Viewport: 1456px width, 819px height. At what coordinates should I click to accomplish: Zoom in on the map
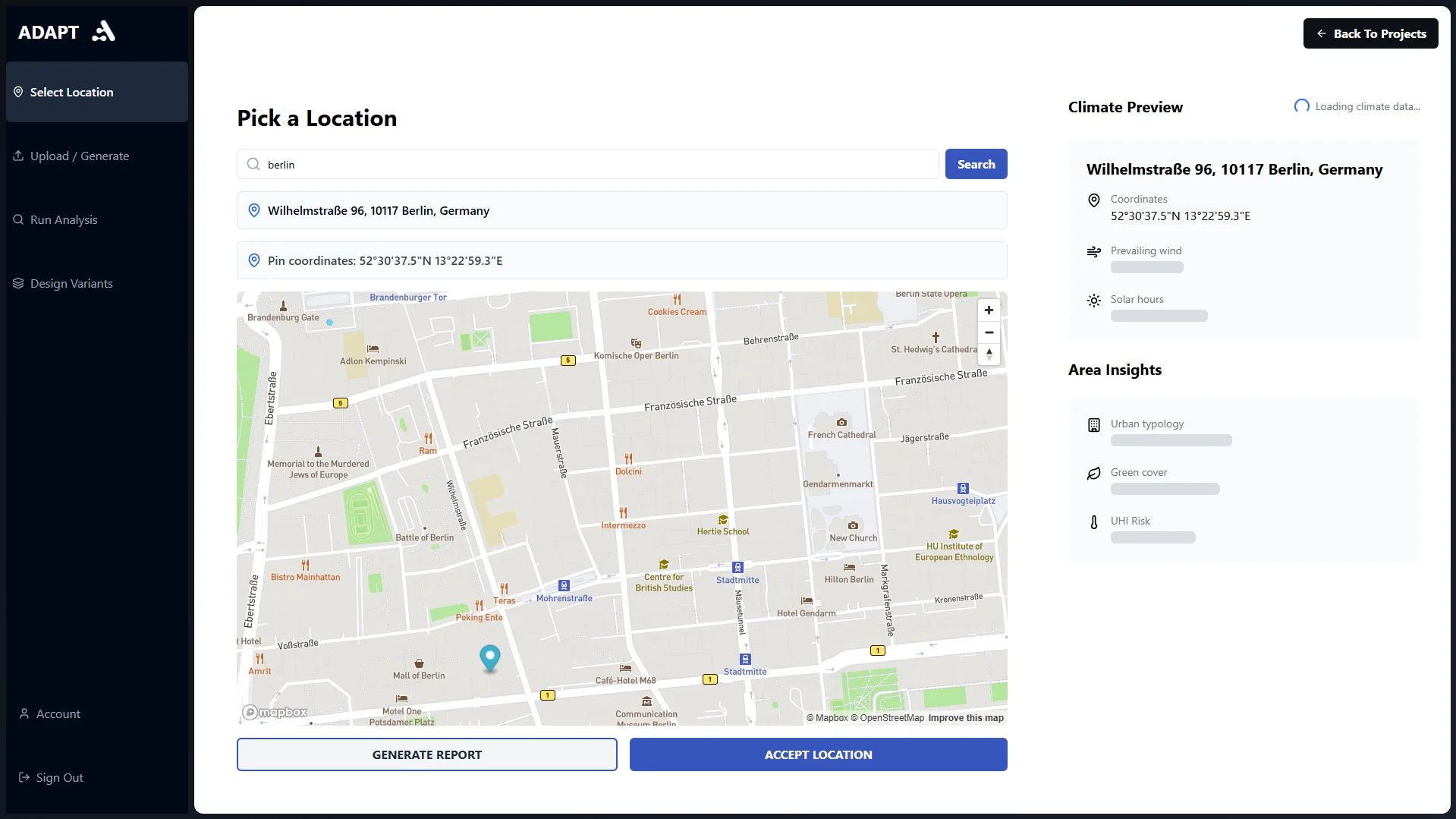point(989,310)
